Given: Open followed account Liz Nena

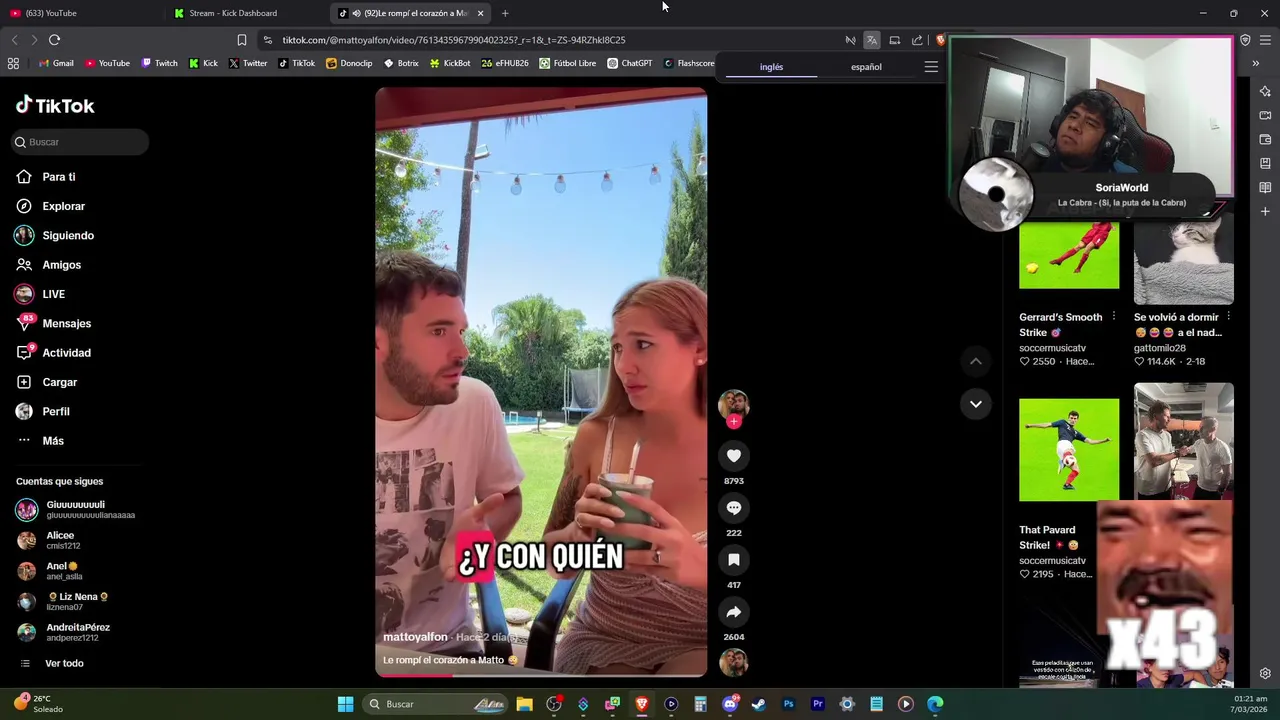Looking at the screenshot, I should [x=76, y=602].
